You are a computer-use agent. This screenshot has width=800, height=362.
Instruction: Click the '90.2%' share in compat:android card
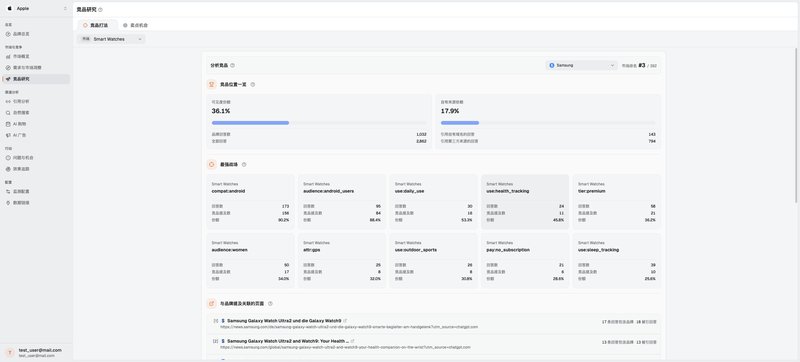pos(284,220)
